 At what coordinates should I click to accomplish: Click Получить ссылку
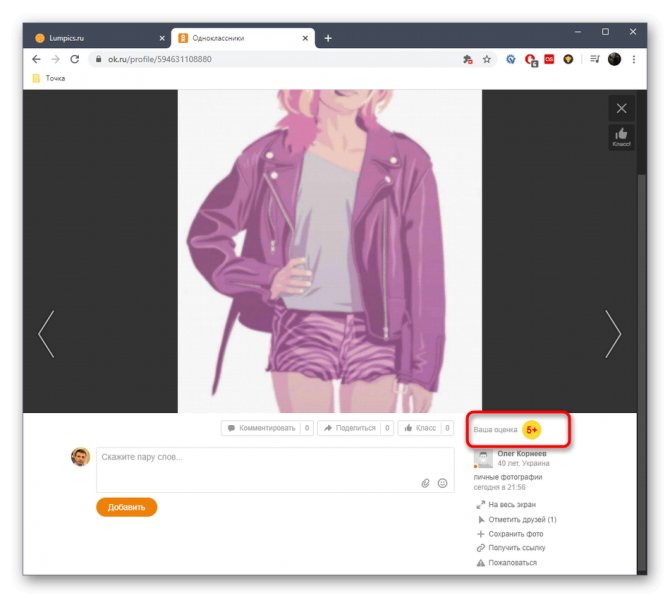(x=511, y=548)
